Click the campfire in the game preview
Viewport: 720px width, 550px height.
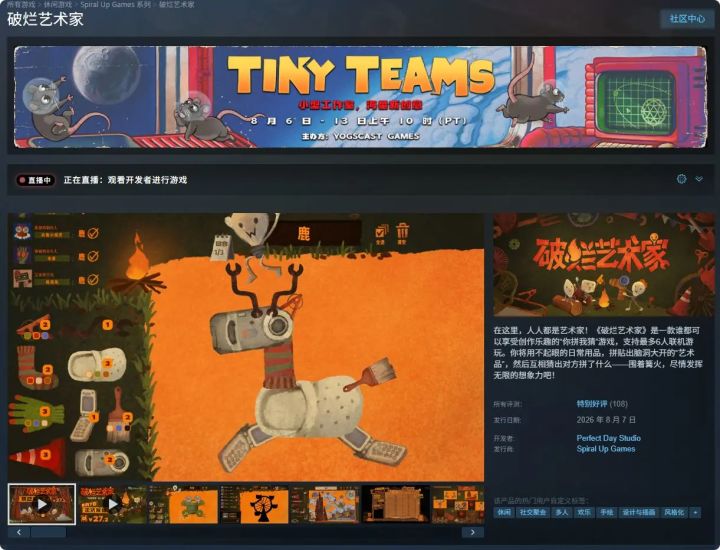tap(136, 265)
